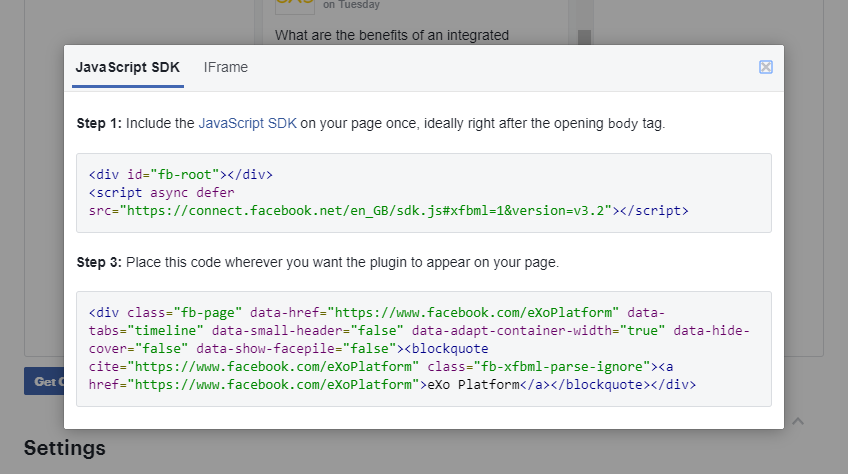This screenshot has height=474, width=848.
Task: Click the 'Step 1:' label text
Action: [99, 123]
